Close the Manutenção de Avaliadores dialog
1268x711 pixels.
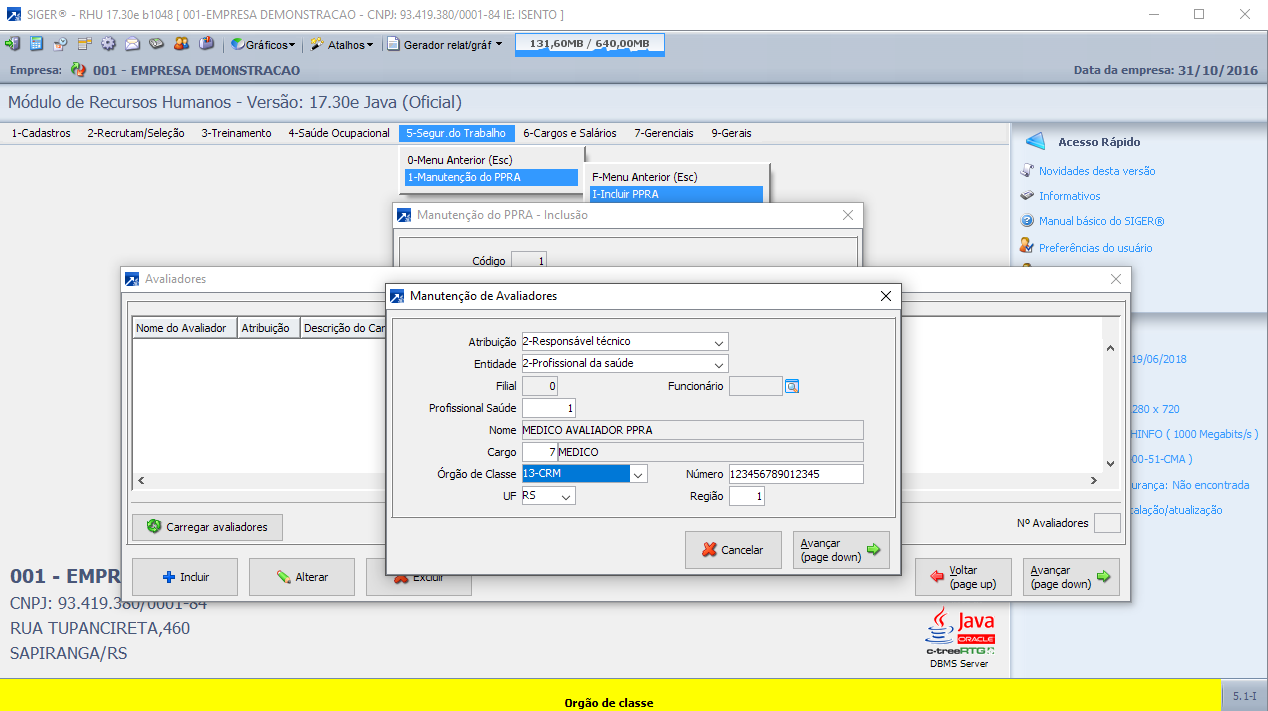point(885,296)
